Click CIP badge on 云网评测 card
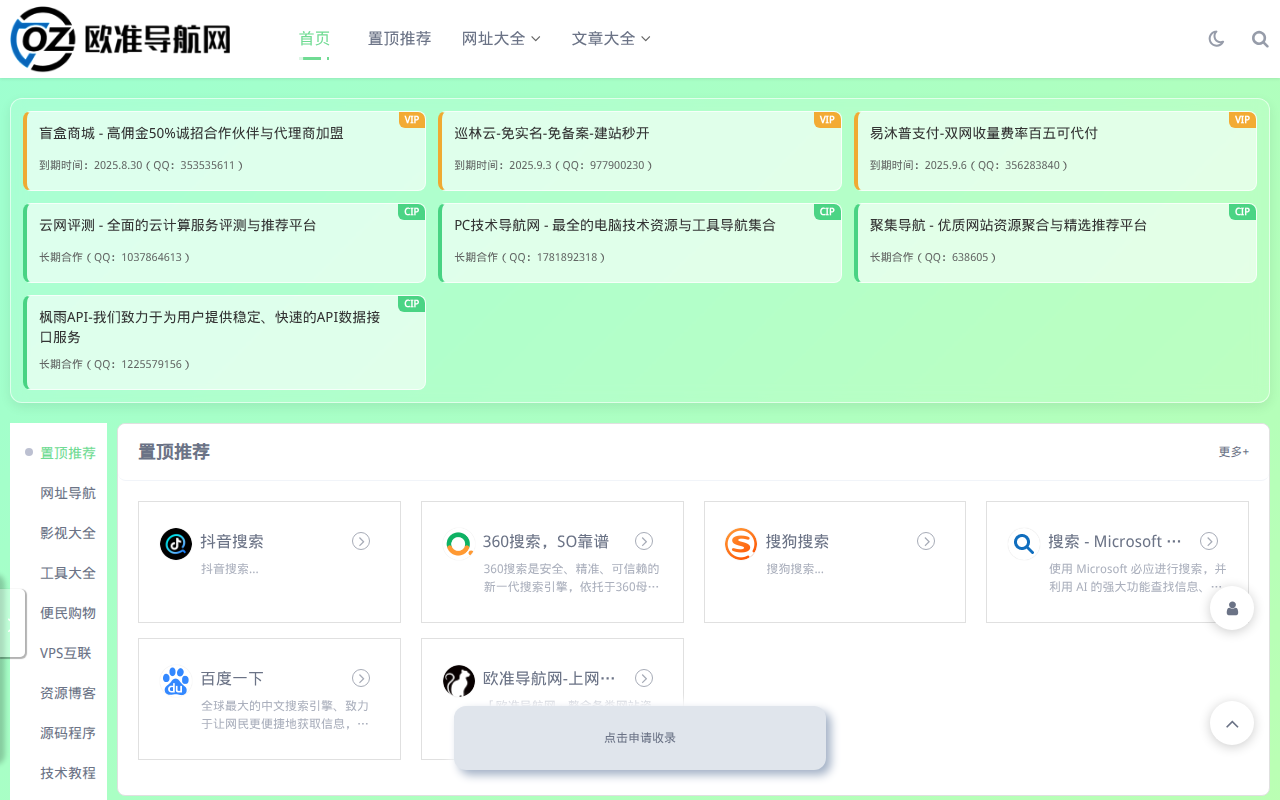 coord(412,212)
